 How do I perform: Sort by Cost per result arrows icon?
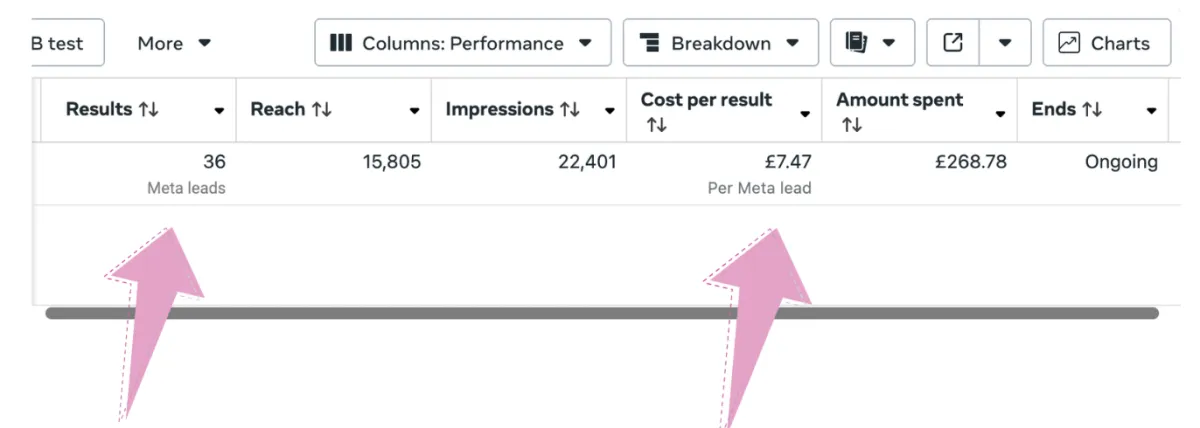pyautogui.click(x=655, y=125)
